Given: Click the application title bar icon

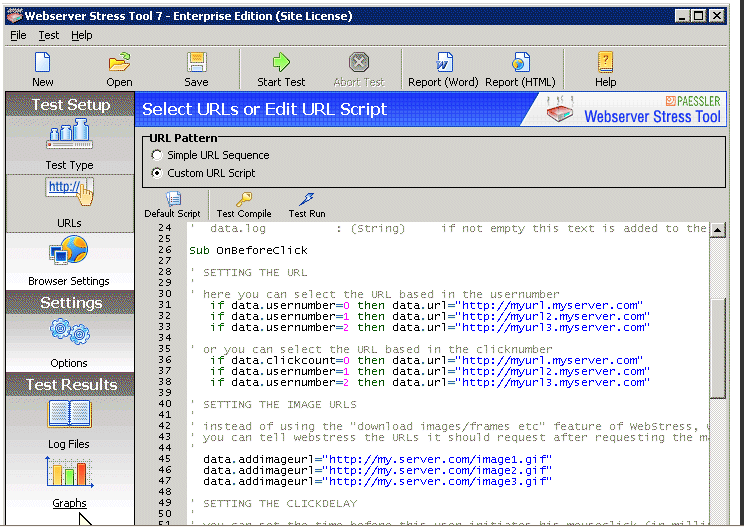Looking at the screenshot, I should coord(14,16).
